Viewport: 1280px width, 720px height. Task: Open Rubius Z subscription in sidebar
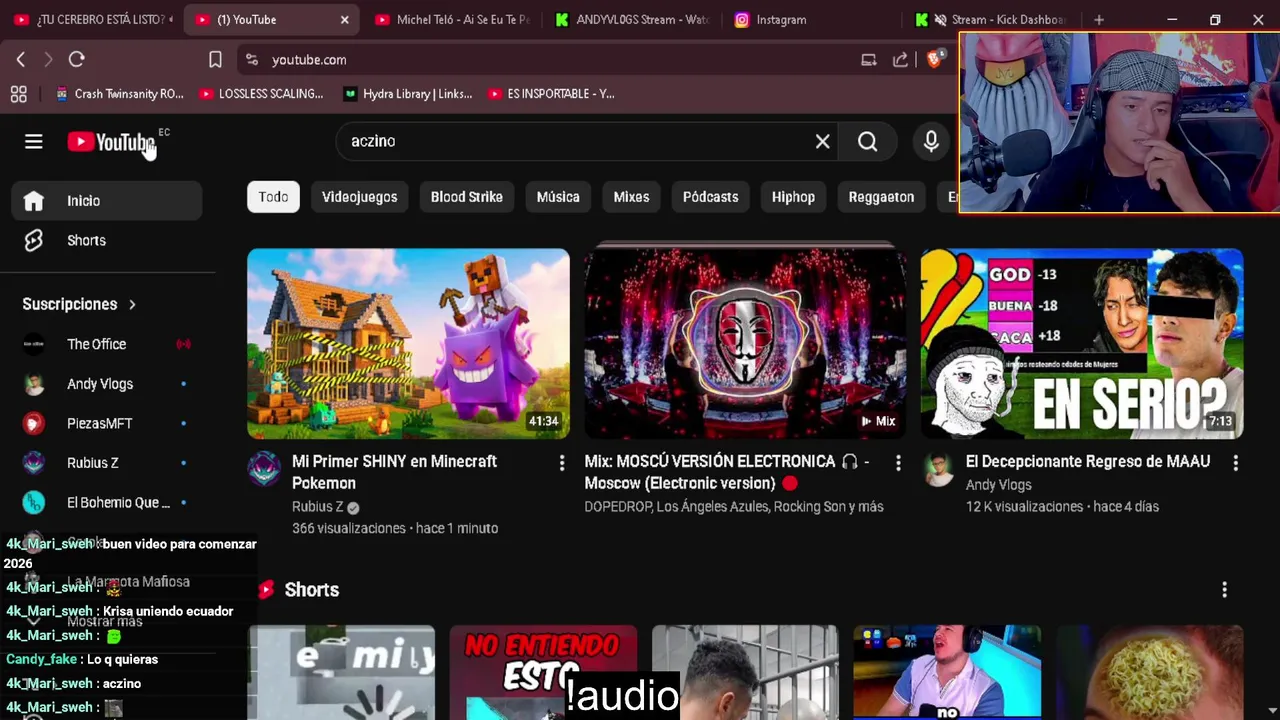107,463
